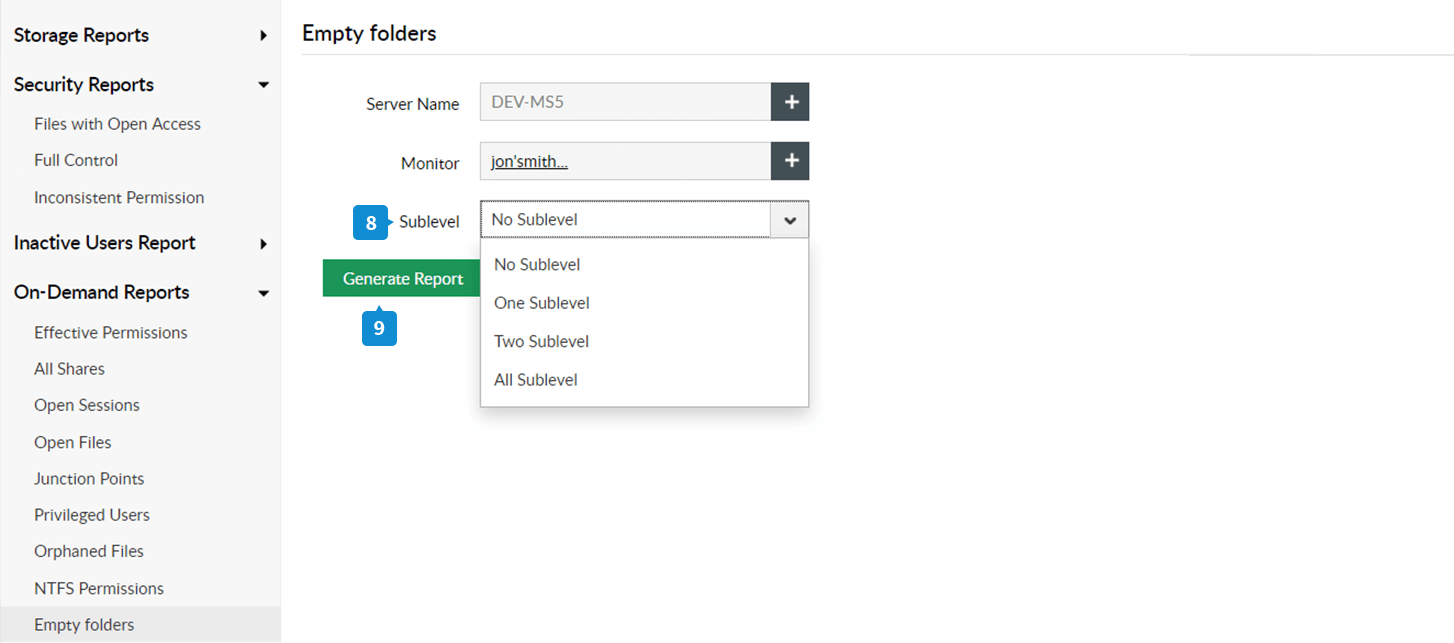The image size is (1454, 643).
Task: Open the NTFS Permissions report
Action: coord(99,589)
